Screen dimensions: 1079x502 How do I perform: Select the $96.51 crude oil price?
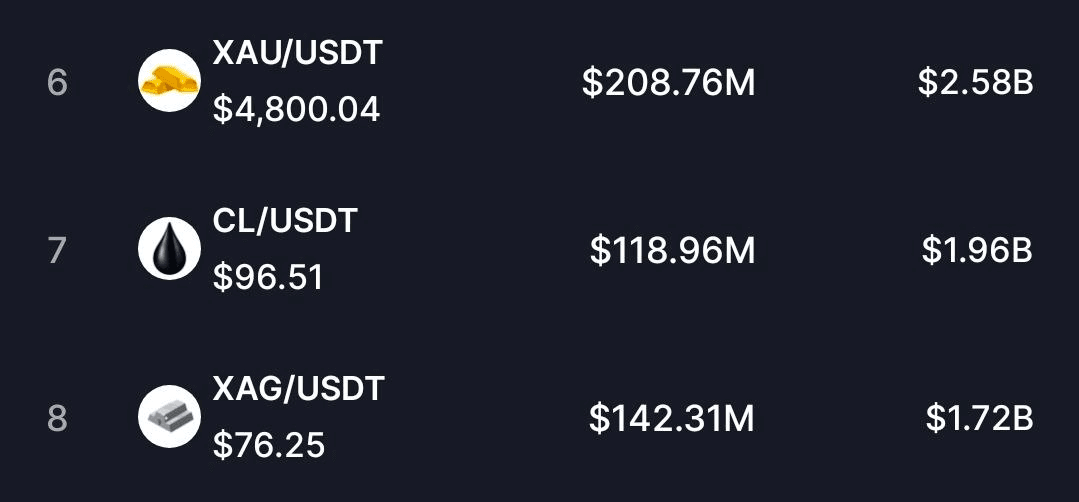coord(268,277)
